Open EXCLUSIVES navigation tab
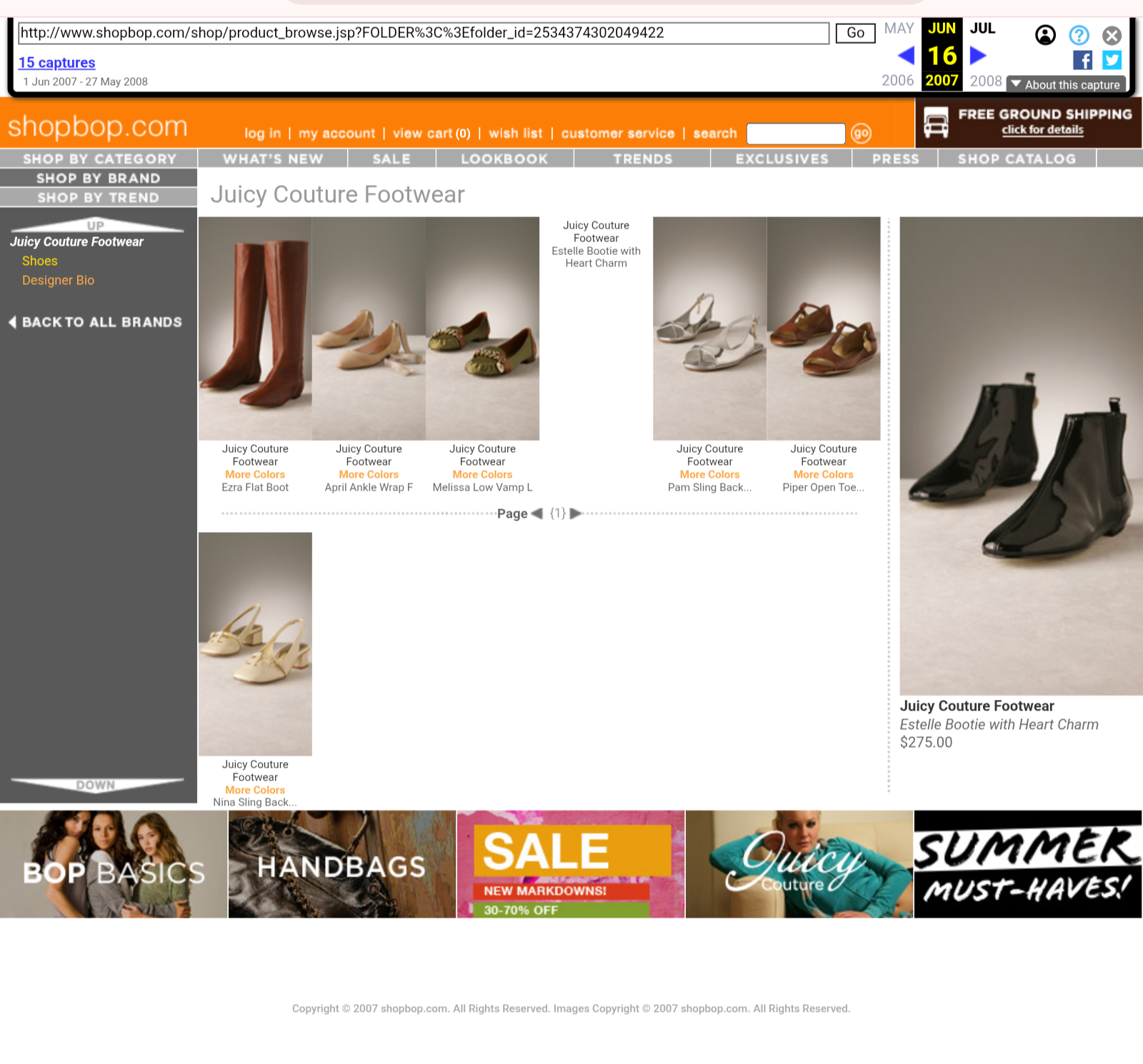The image size is (1143, 1064). [x=782, y=159]
